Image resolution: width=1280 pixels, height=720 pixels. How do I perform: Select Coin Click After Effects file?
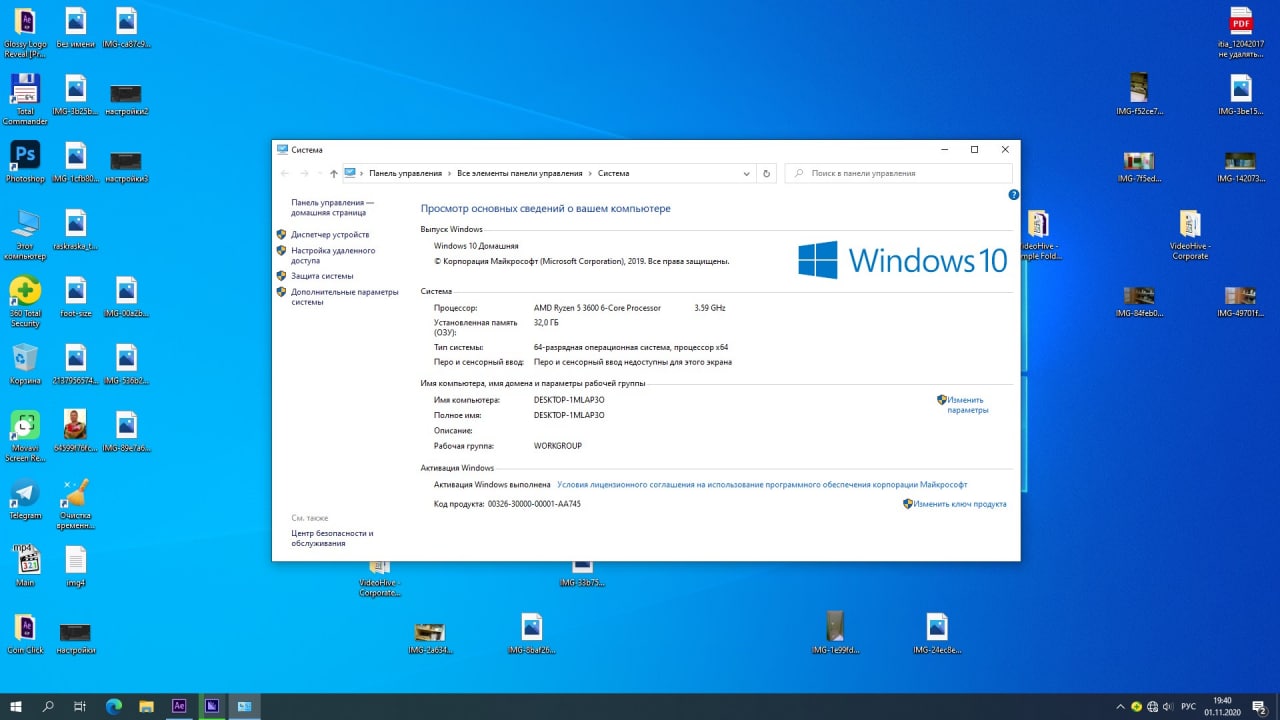point(25,634)
